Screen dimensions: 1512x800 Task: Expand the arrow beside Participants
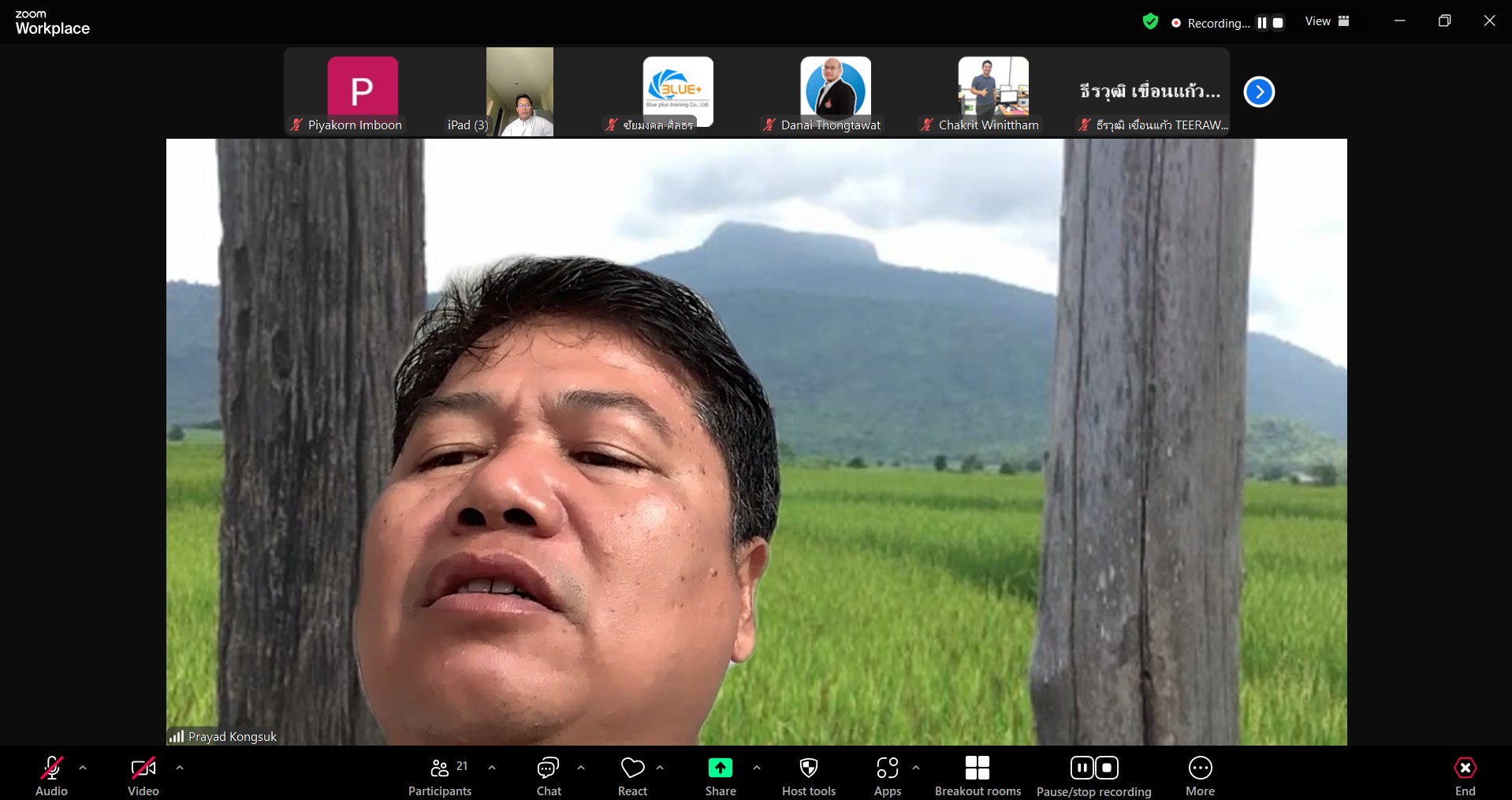click(492, 768)
